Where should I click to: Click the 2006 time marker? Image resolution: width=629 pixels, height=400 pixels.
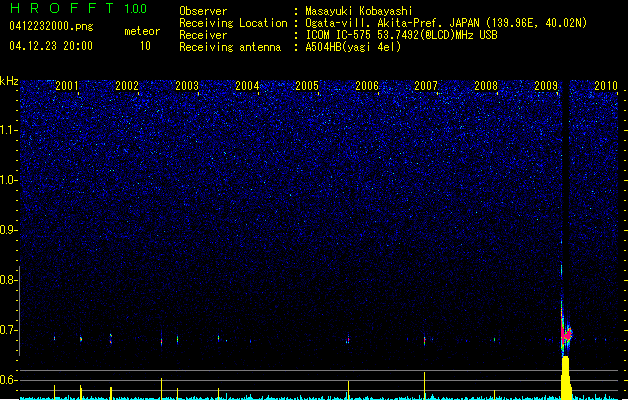(x=367, y=85)
